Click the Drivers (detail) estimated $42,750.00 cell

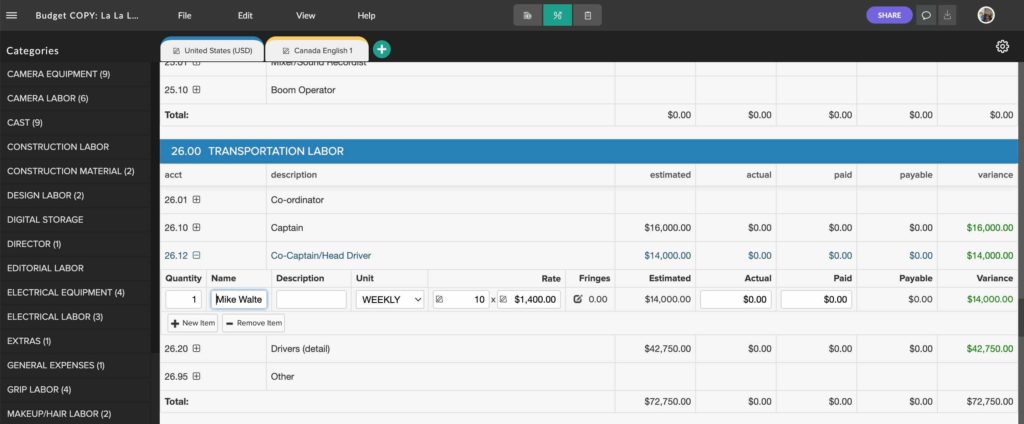654,349
